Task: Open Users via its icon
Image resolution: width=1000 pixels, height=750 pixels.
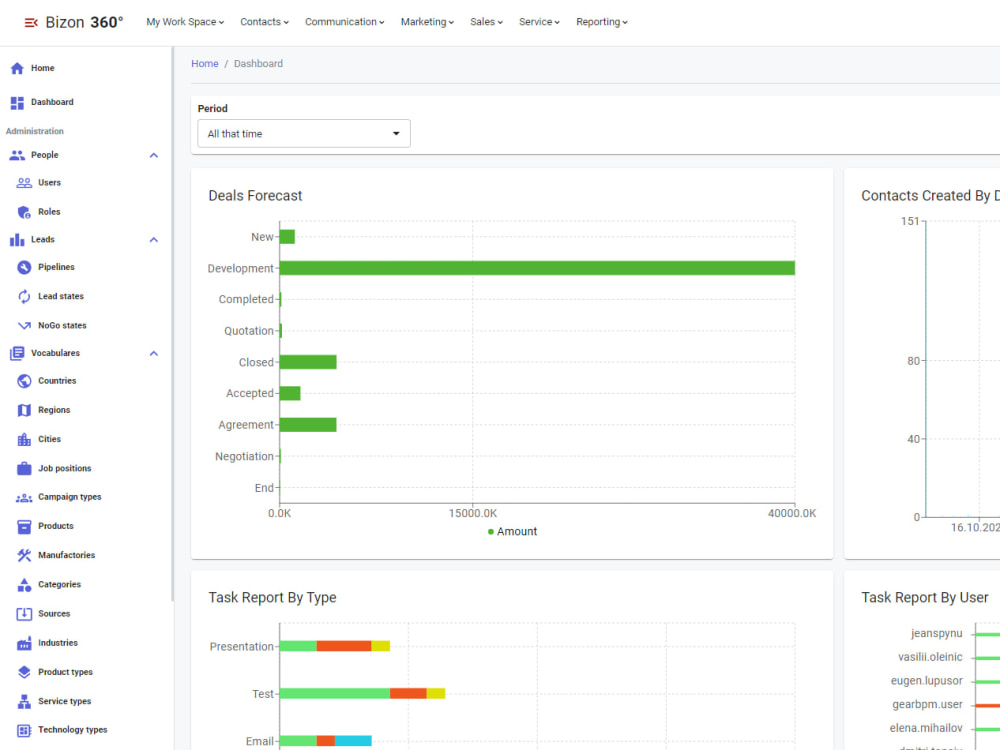Action: click(x=24, y=183)
